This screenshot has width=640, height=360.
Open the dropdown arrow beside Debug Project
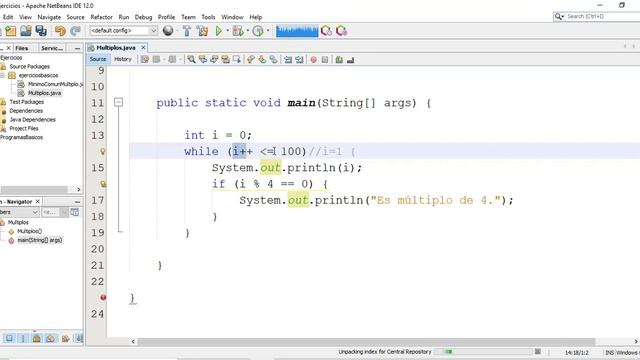[x=247, y=31]
